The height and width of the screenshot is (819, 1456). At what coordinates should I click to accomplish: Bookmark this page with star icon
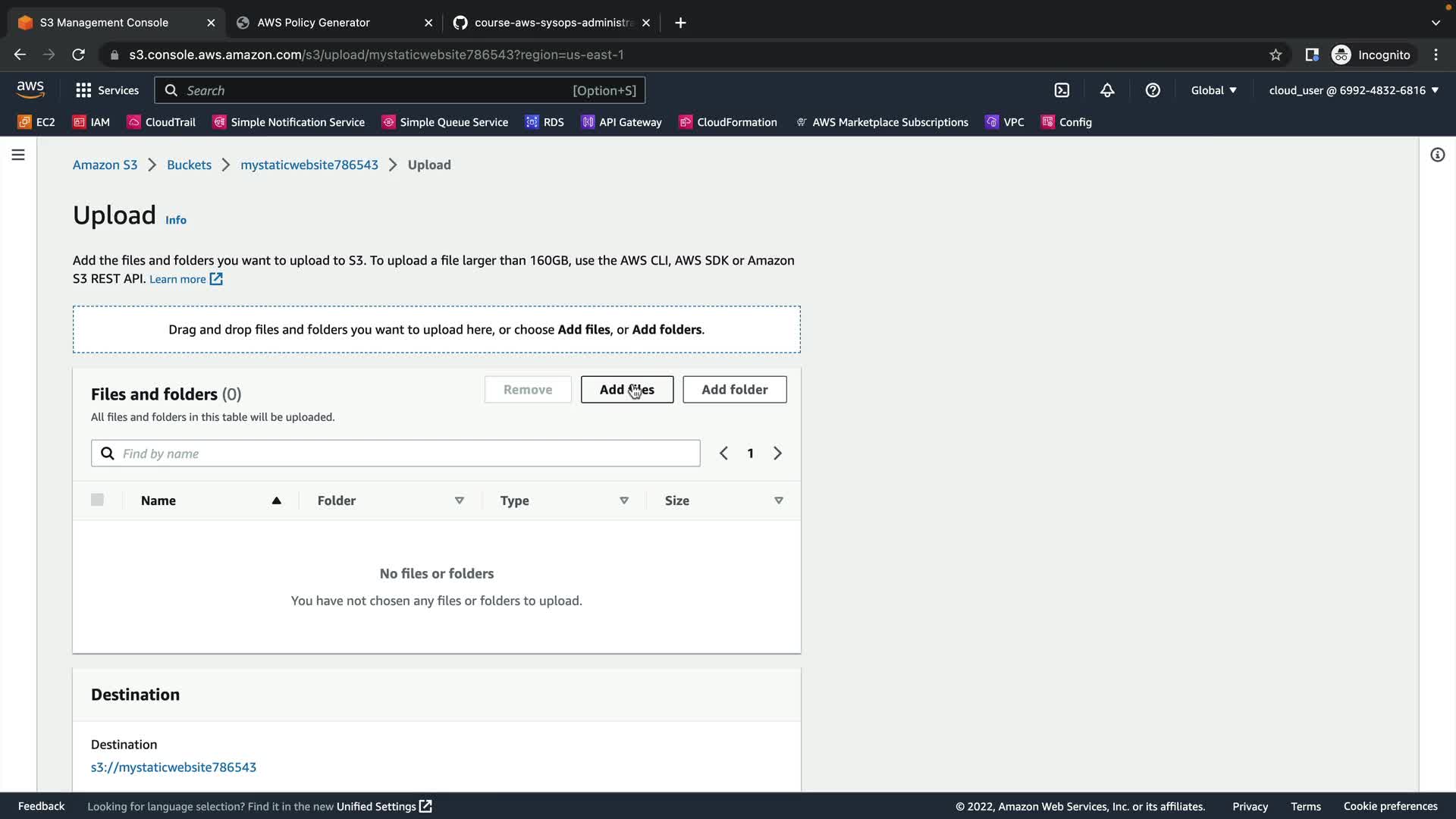tap(1276, 55)
